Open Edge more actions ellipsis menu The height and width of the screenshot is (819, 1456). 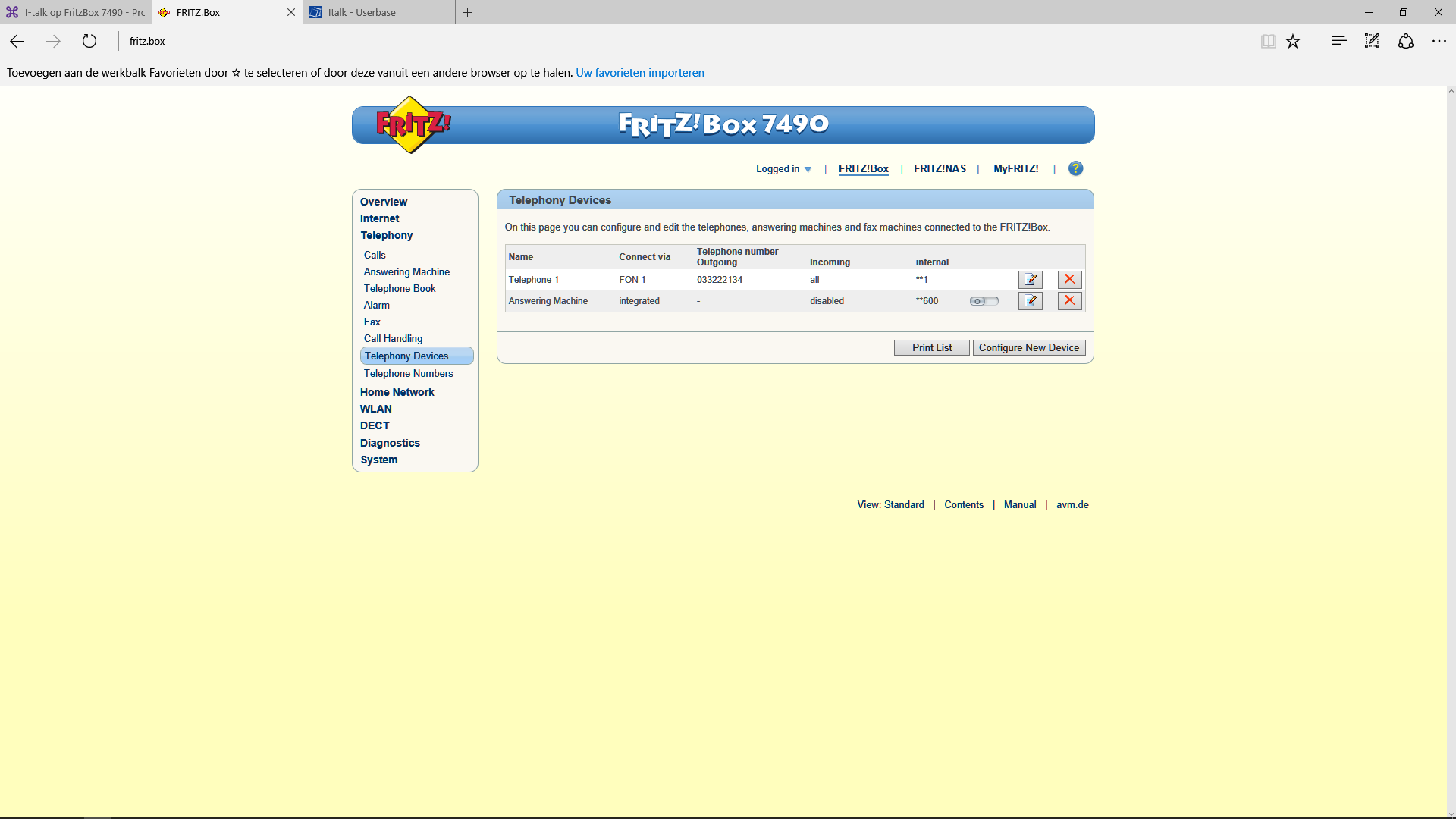(x=1439, y=41)
